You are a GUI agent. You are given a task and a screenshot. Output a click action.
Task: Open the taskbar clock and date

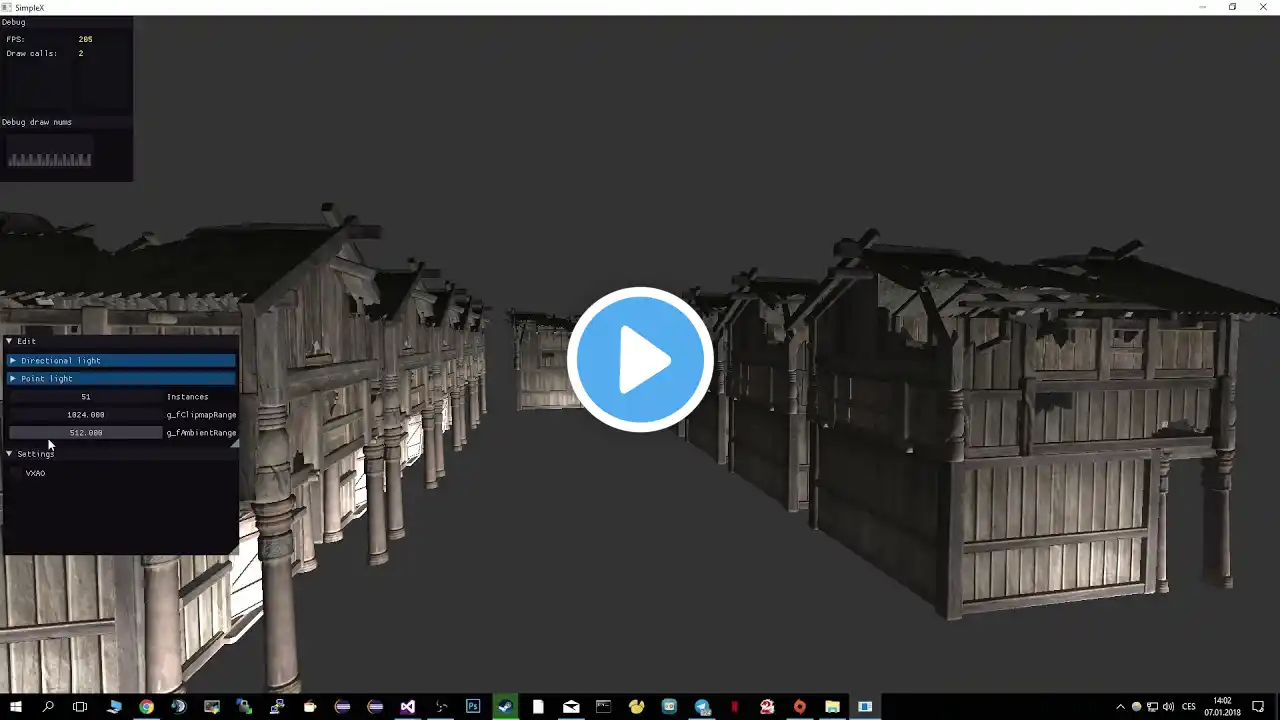point(1222,707)
